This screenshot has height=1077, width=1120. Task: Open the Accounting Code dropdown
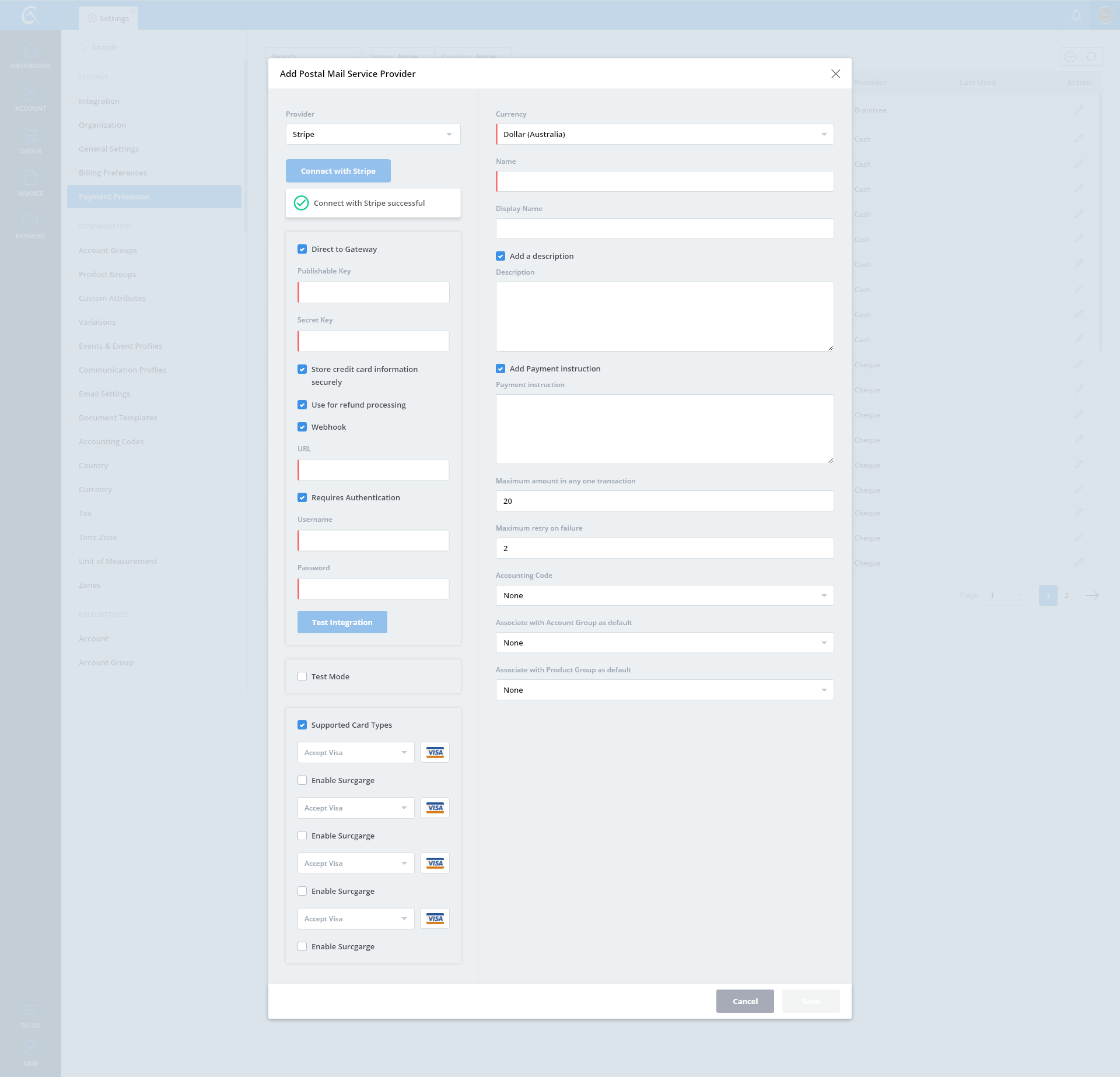point(664,595)
